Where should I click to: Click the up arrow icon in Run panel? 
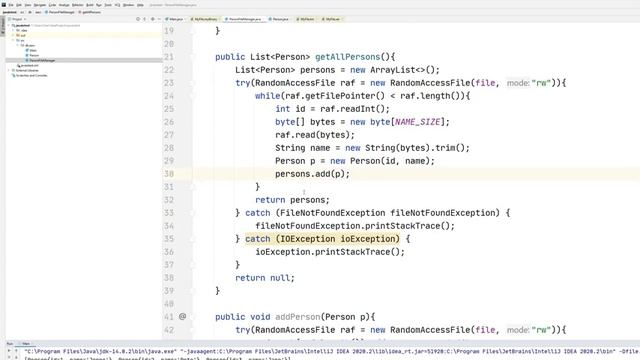pos(16,351)
